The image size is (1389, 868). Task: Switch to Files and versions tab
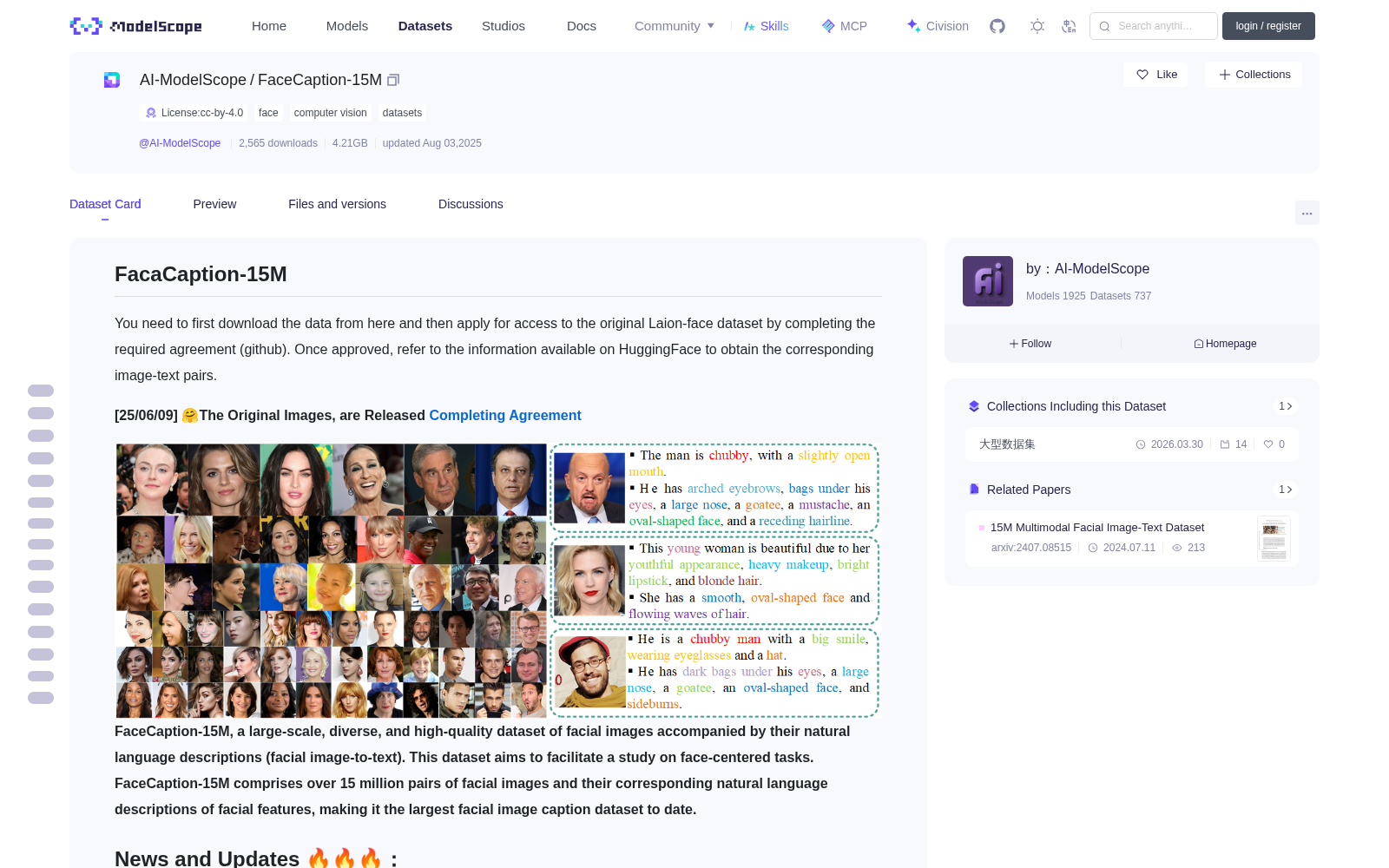pyautogui.click(x=337, y=204)
